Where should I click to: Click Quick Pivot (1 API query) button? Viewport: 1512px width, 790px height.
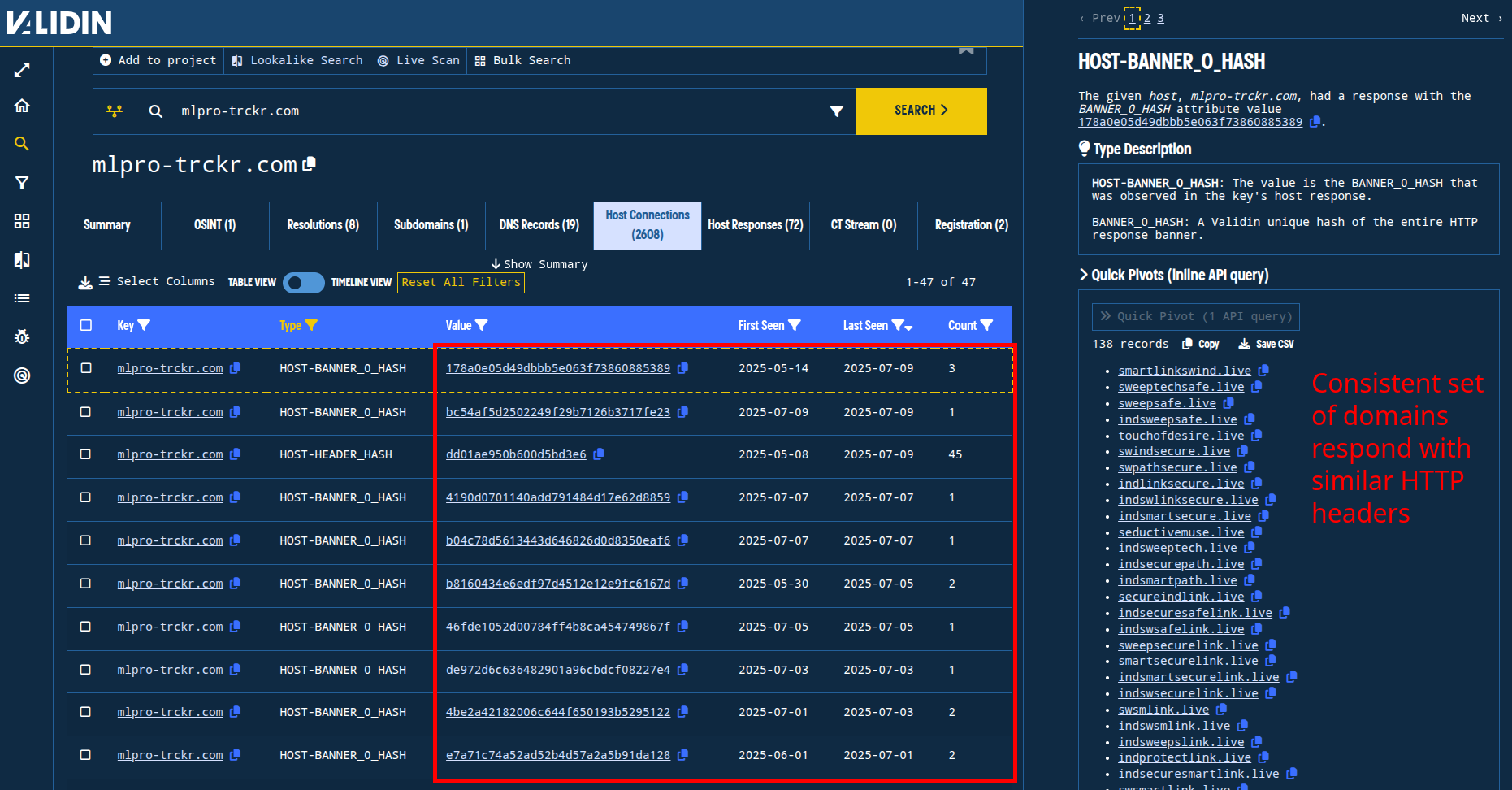(1196, 316)
